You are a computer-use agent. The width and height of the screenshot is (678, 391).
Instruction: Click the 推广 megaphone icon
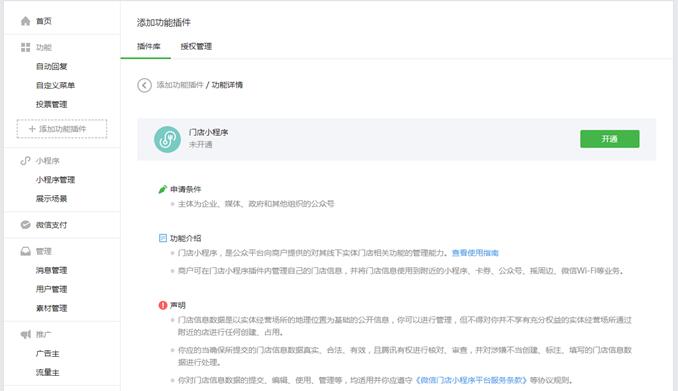click(26, 334)
